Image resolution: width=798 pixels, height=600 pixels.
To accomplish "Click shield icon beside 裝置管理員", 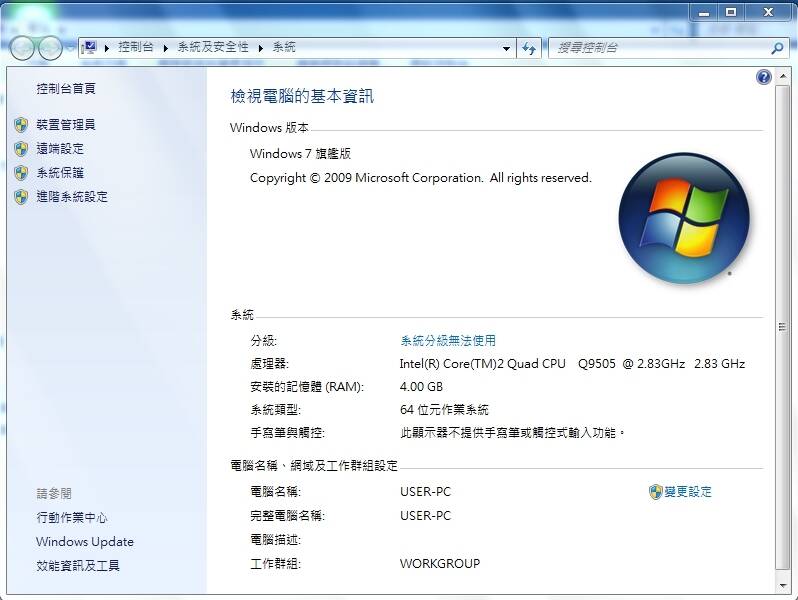I will pyautogui.click(x=21, y=125).
